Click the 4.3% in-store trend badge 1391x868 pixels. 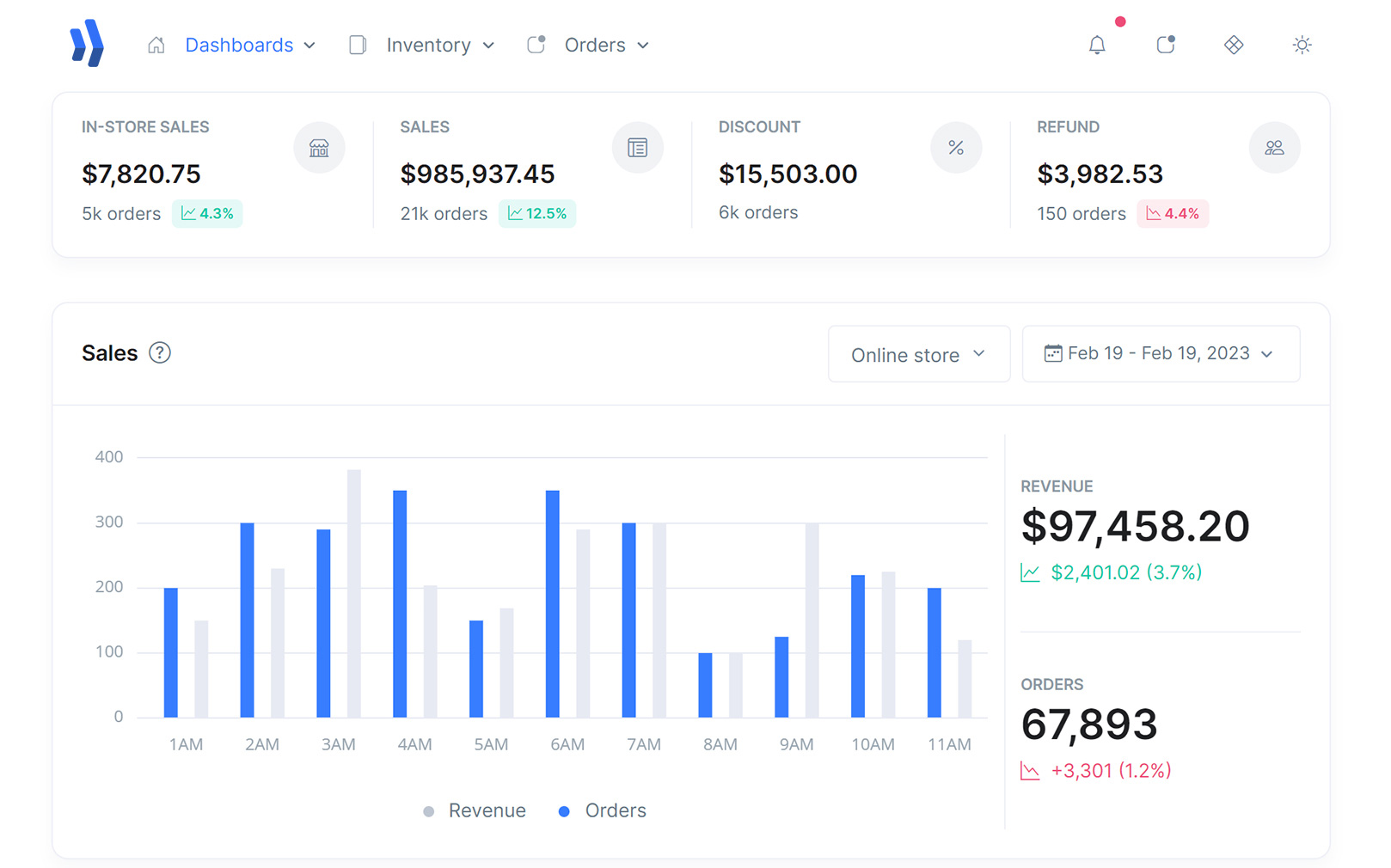pos(207,213)
